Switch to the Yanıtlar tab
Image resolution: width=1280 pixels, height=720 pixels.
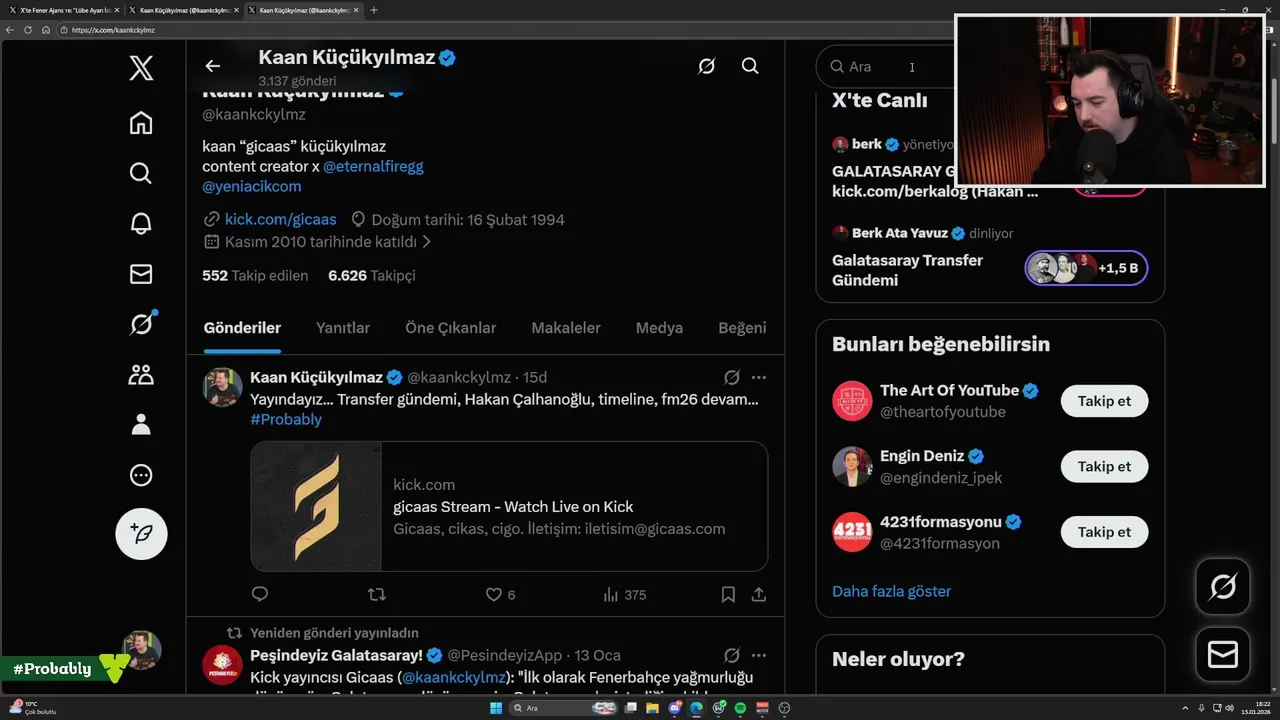(x=343, y=328)
